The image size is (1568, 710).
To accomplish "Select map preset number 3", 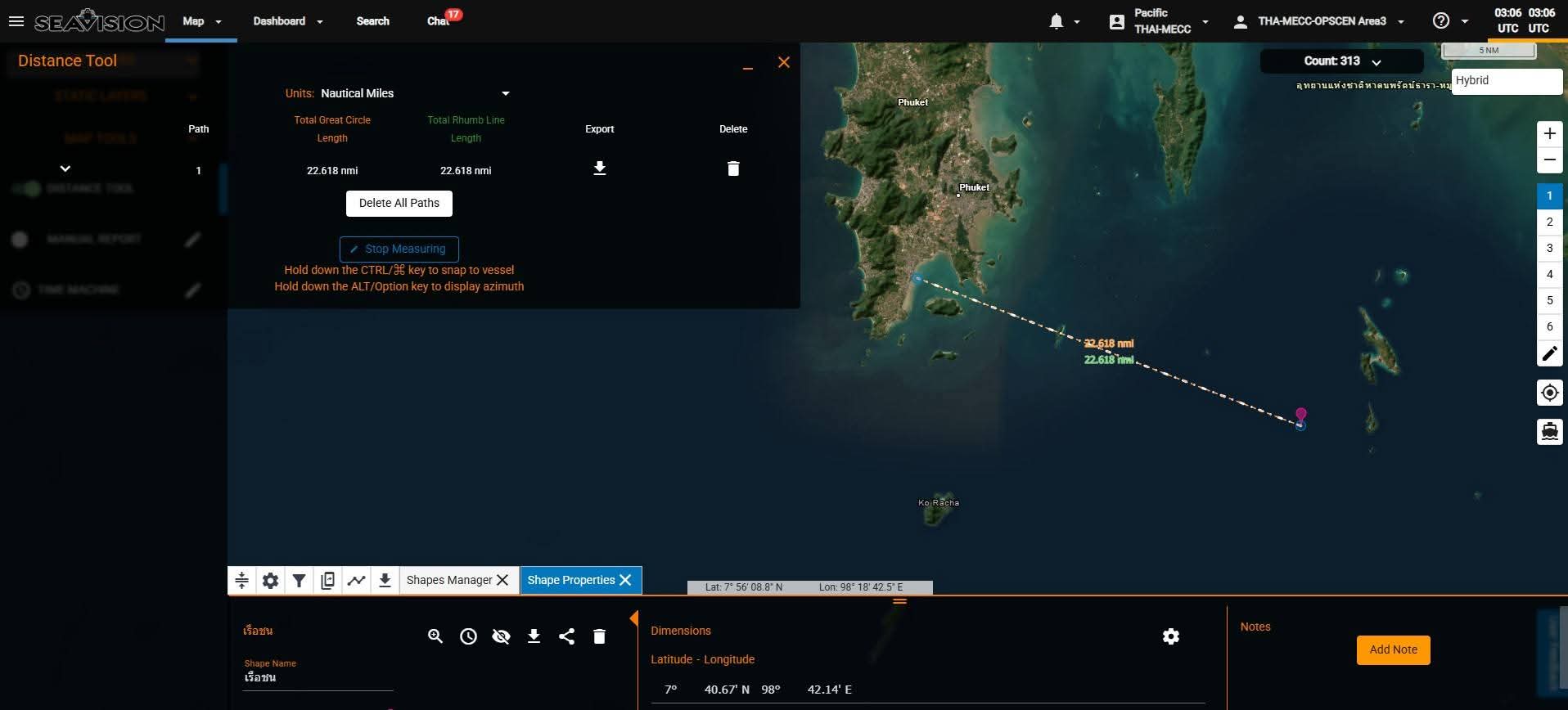I will tap(1549, 248).
